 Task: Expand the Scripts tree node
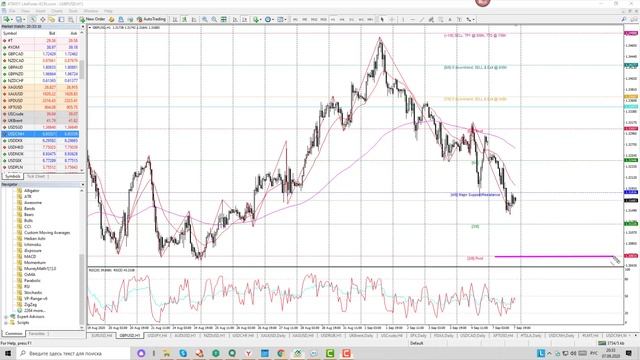click(7, 322)
